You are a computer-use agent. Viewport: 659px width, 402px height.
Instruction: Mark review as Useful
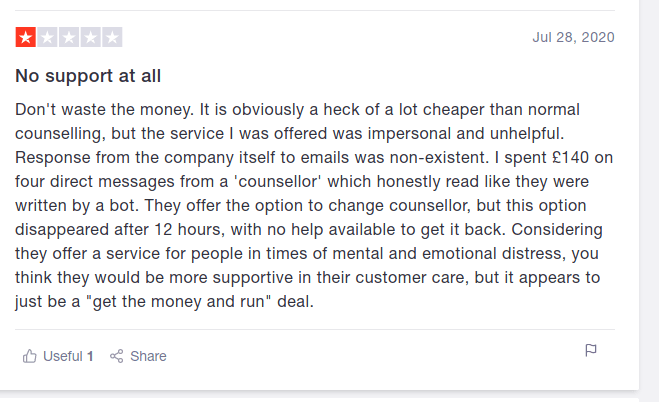[x=62, y=356]
